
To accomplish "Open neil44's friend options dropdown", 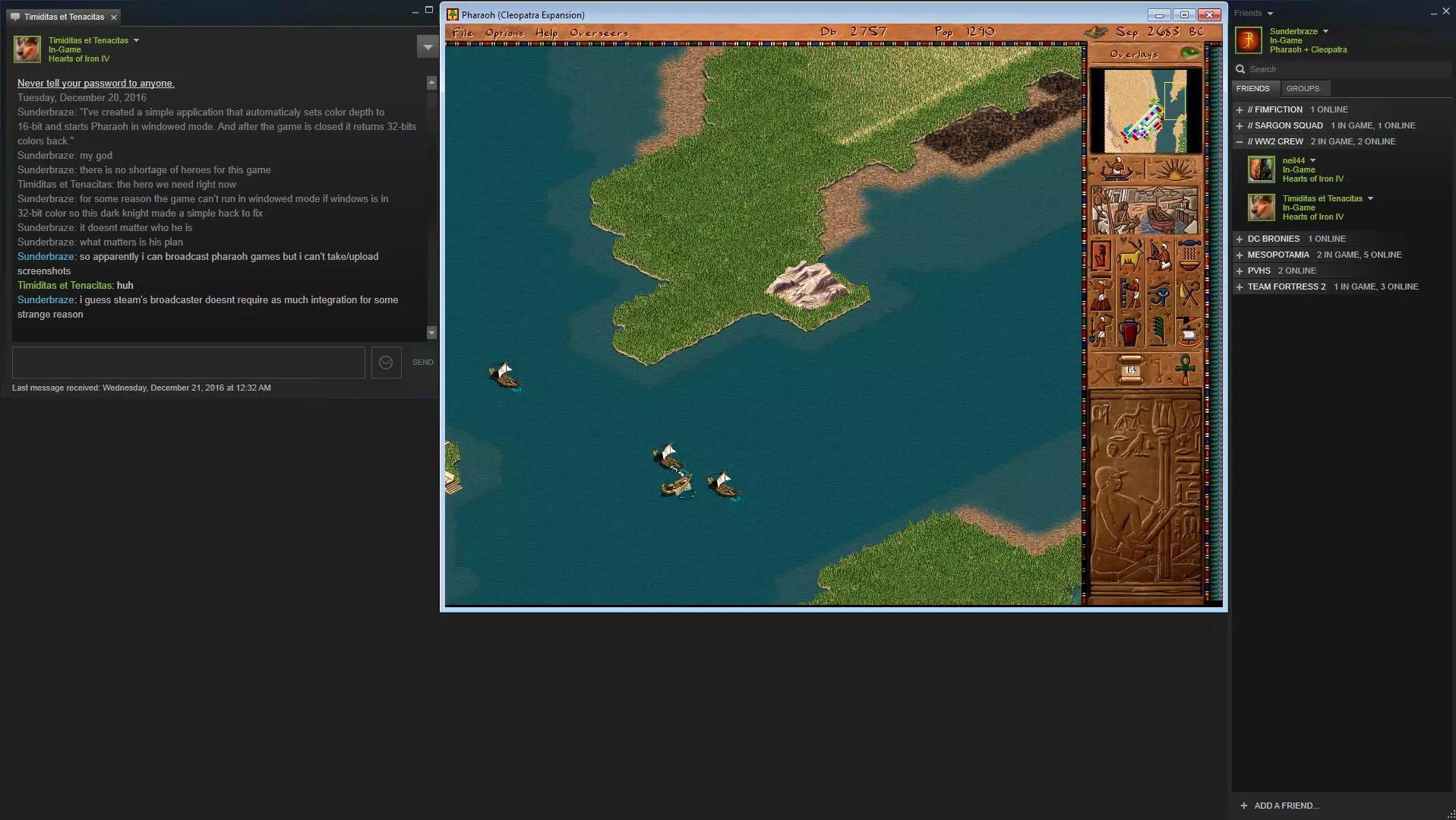I will coord(1312,161).
